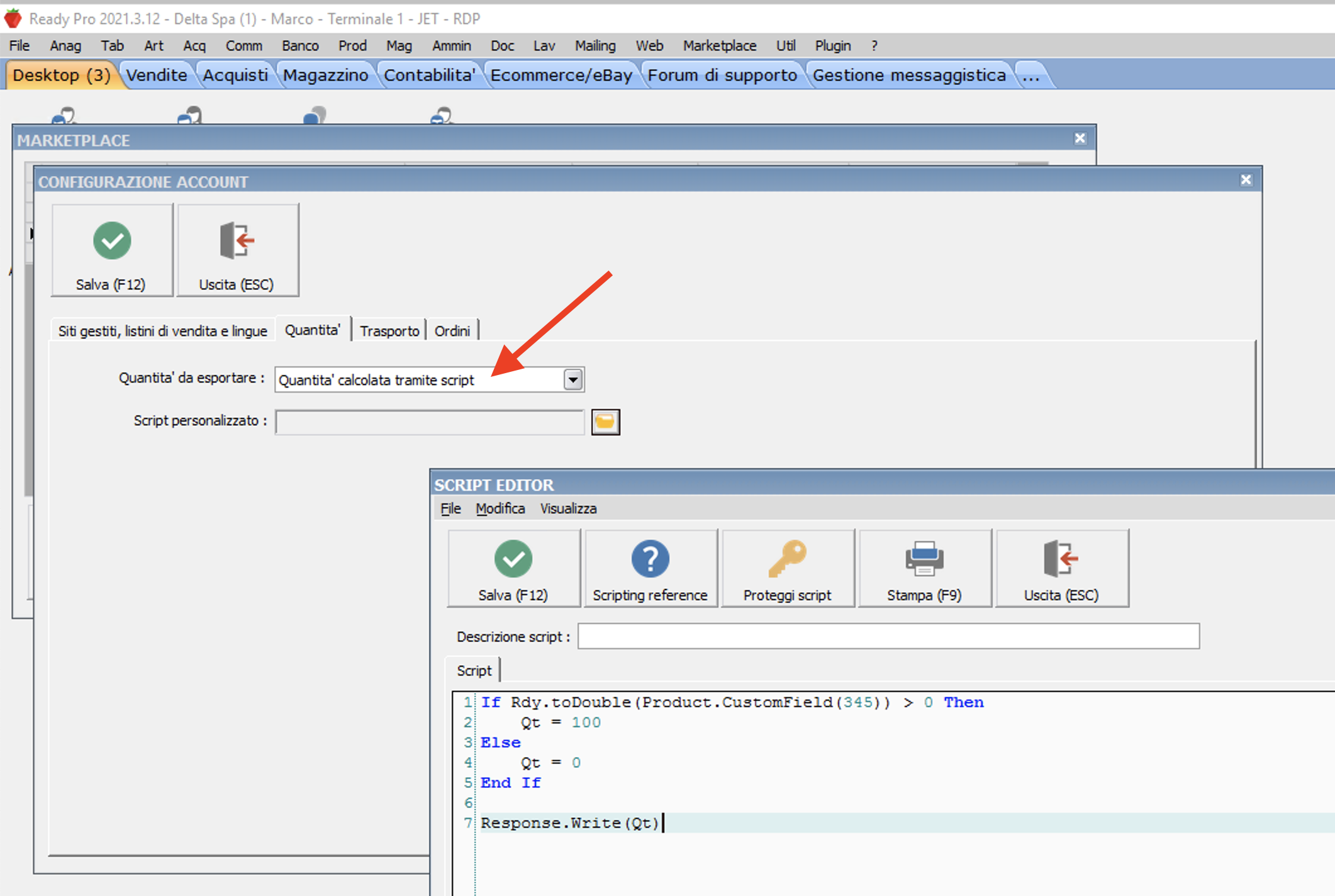The height and width of the screenshot is (896, 1335).
Task: Open the folder browse icon next to Script personalizzato
Action: point(605,422)
